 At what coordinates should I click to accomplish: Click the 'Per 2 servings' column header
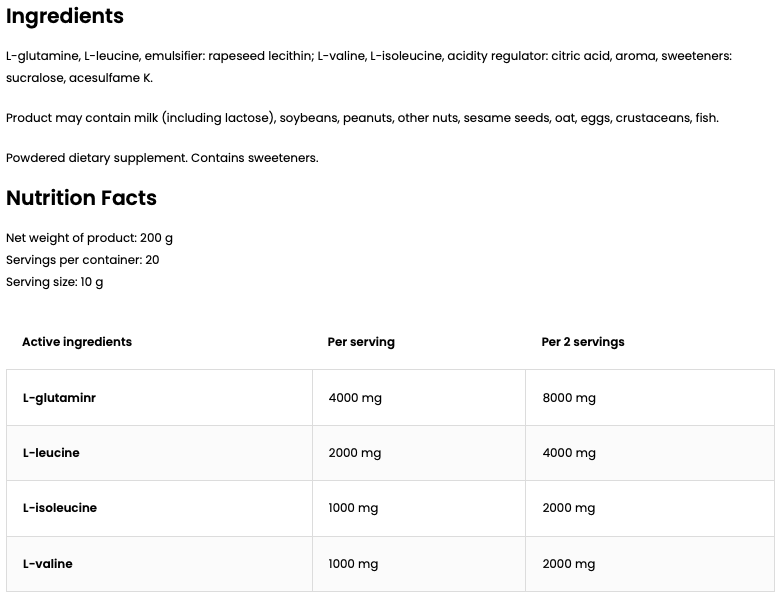pos(582,342)
